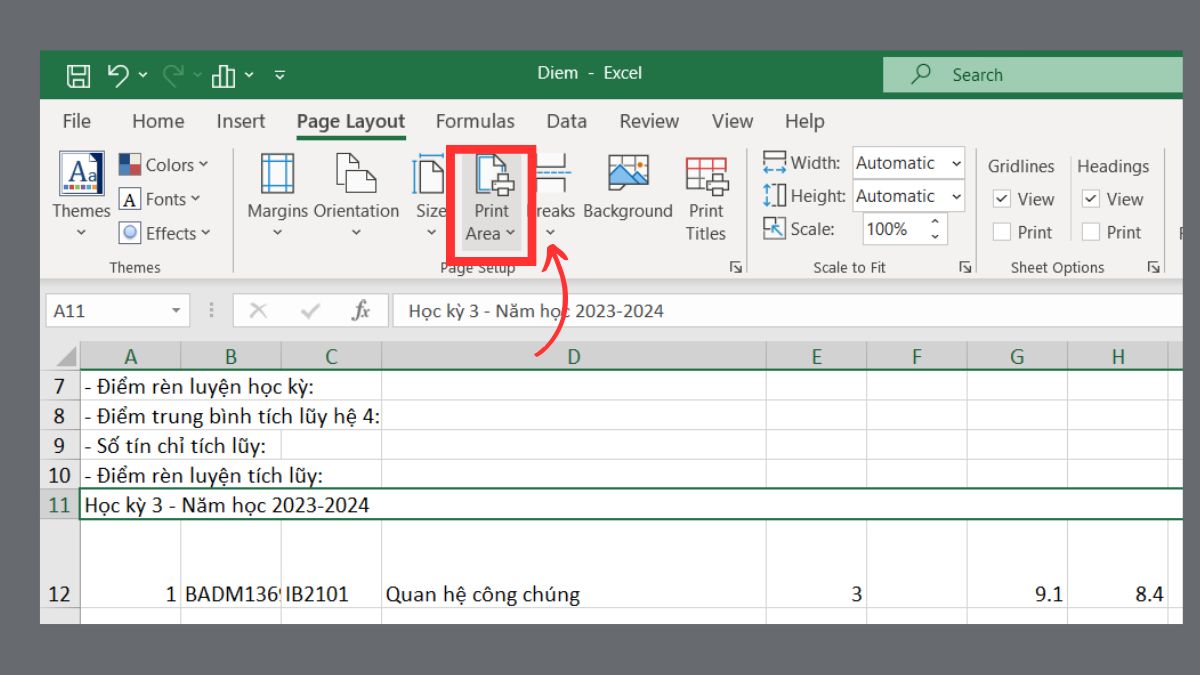Screen dimensions: 1200x675
Task: Enable the Headings Print checkbox
Action: pyautogui.click(x=1091, y=232)
